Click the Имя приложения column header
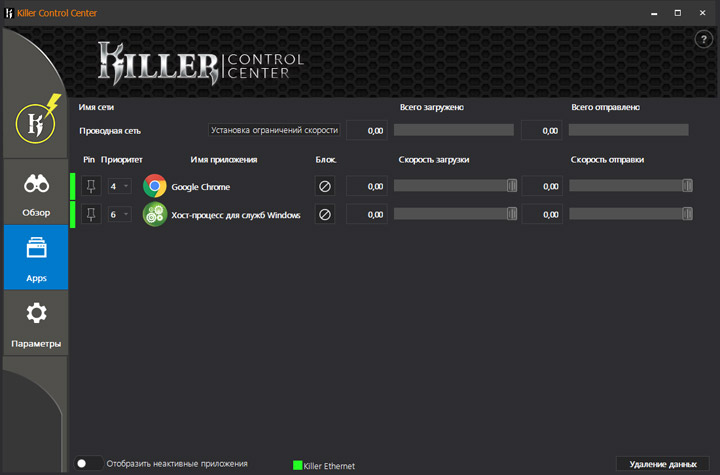 (224, 159)
